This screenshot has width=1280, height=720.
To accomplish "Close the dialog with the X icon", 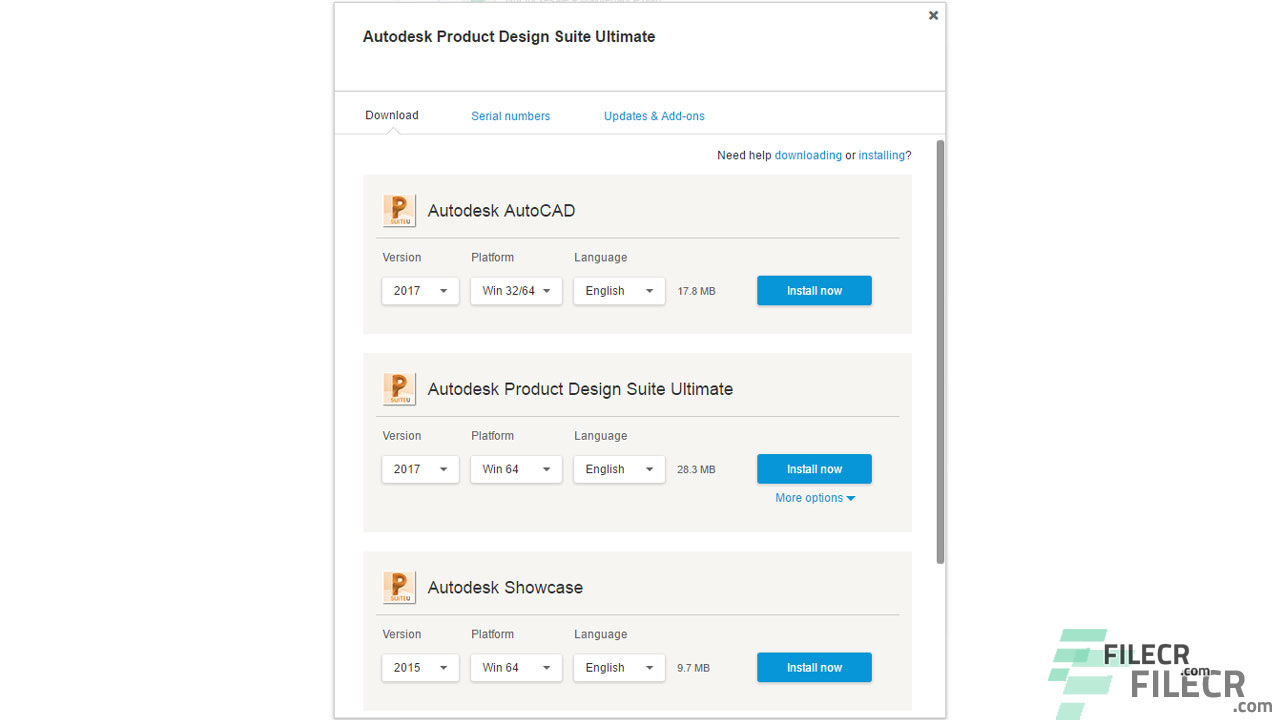I will coord(933,15).
